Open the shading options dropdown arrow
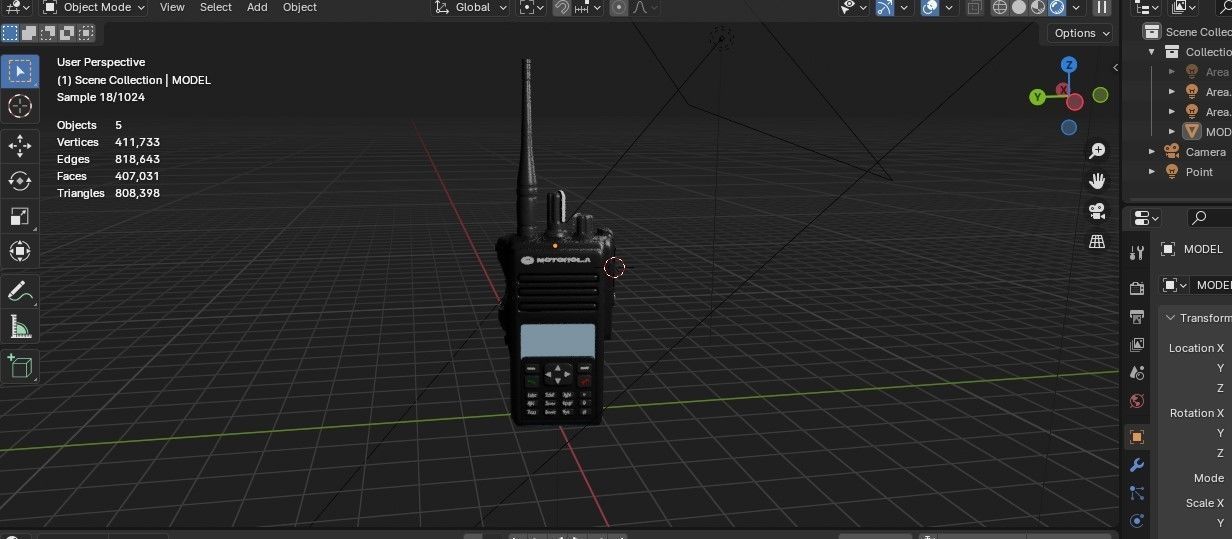 point(1075,7)
